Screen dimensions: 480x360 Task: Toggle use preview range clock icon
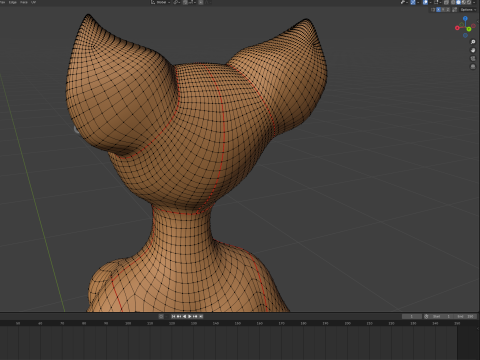click(426, 316)
